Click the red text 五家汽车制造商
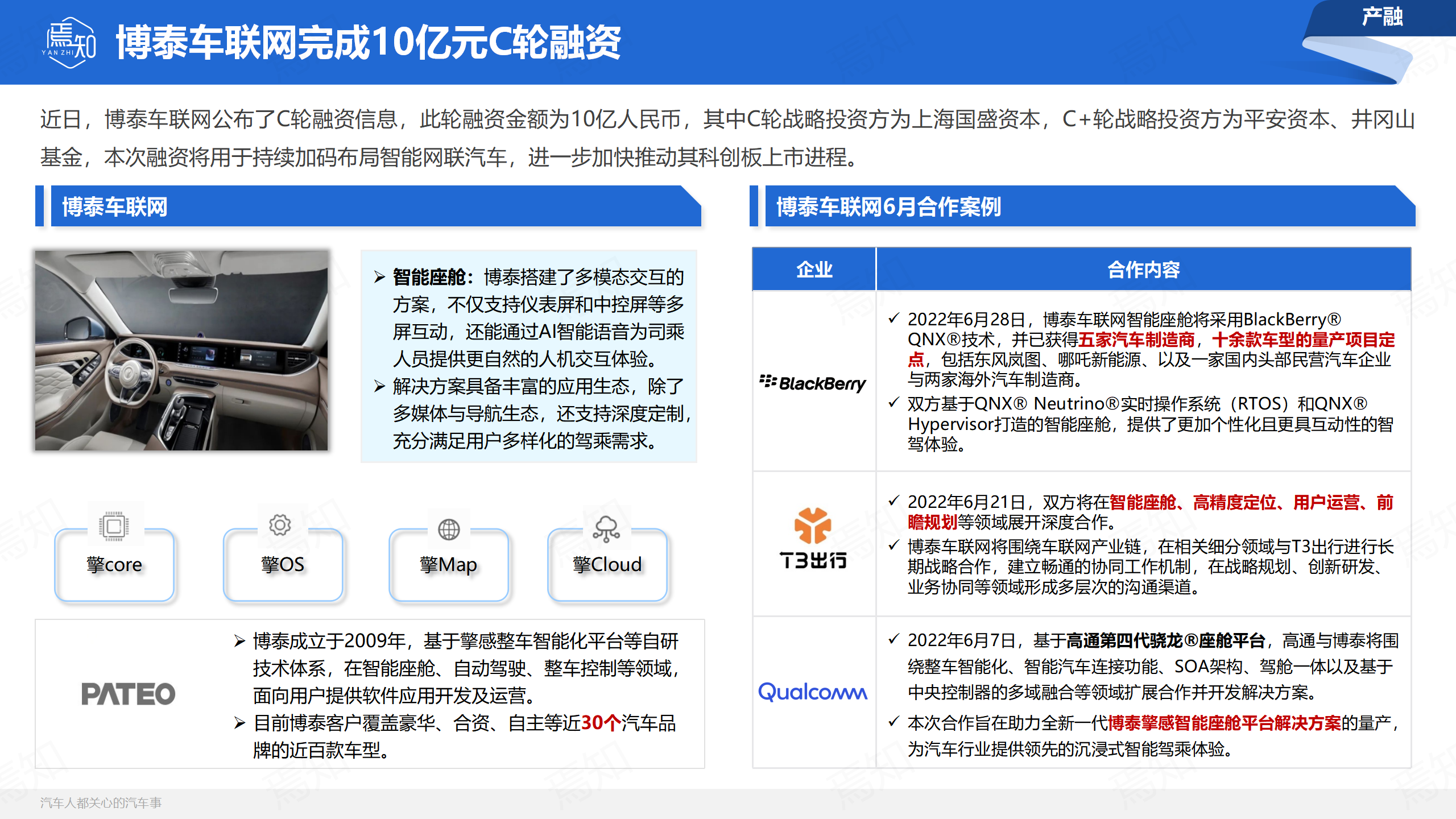1456x819 pixels. (1136, 340)
